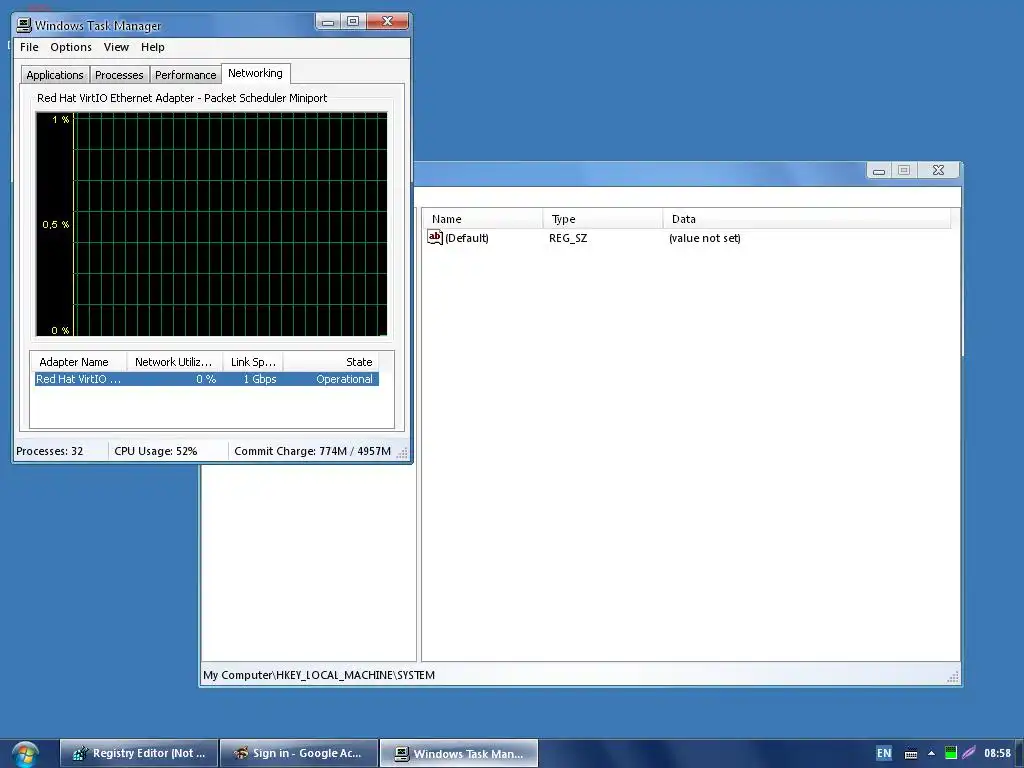Open the Options menu in Task Manager
The height and width of the screenshot is (768, 1024).
click(x=71, y=47)
